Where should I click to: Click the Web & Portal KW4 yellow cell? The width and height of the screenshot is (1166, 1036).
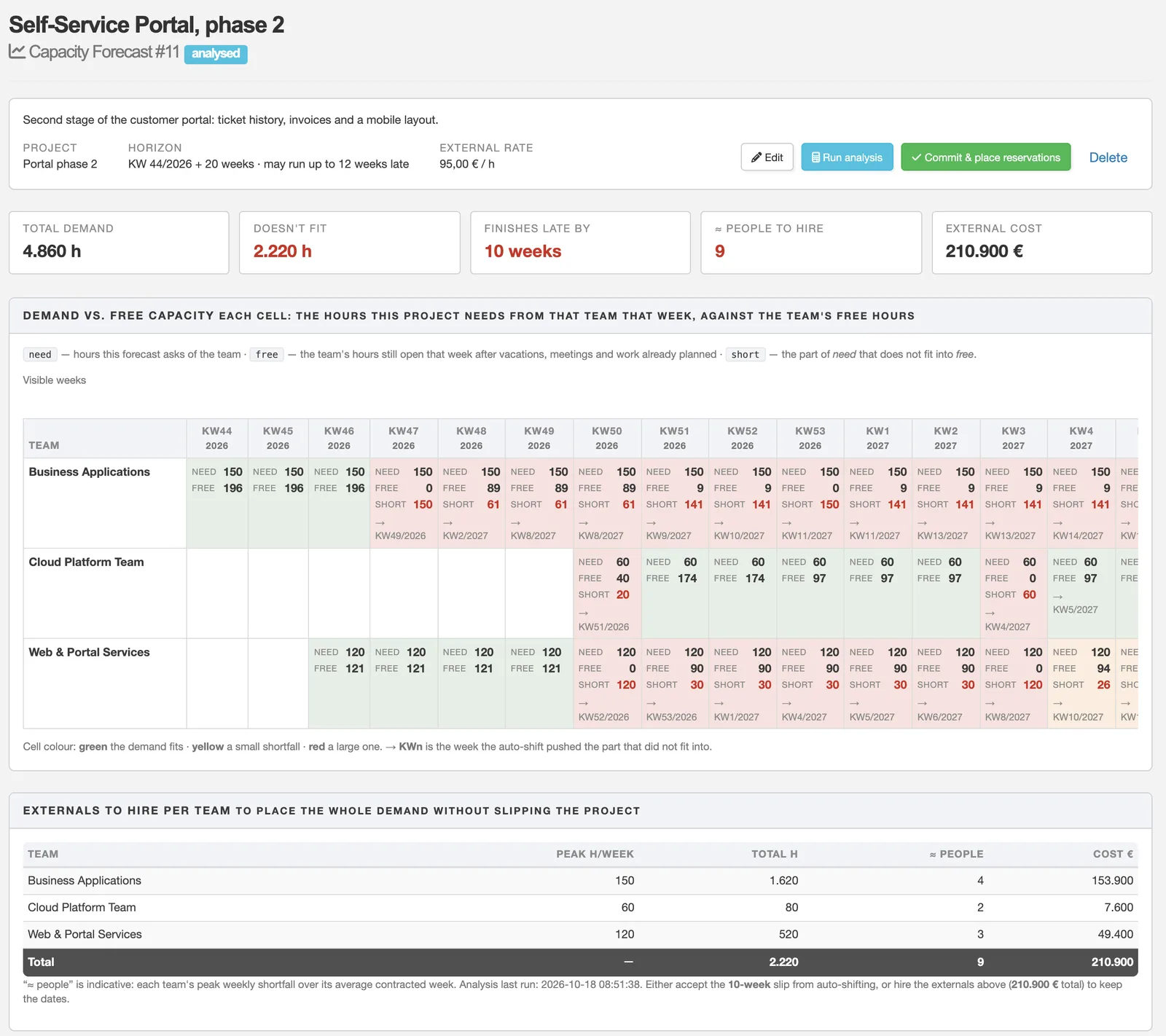point(1081,684)
